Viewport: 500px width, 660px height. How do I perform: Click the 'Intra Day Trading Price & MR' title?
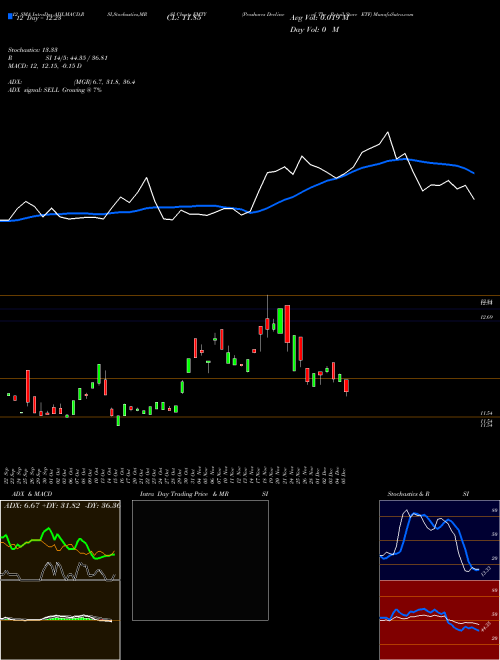click(184, 494)
